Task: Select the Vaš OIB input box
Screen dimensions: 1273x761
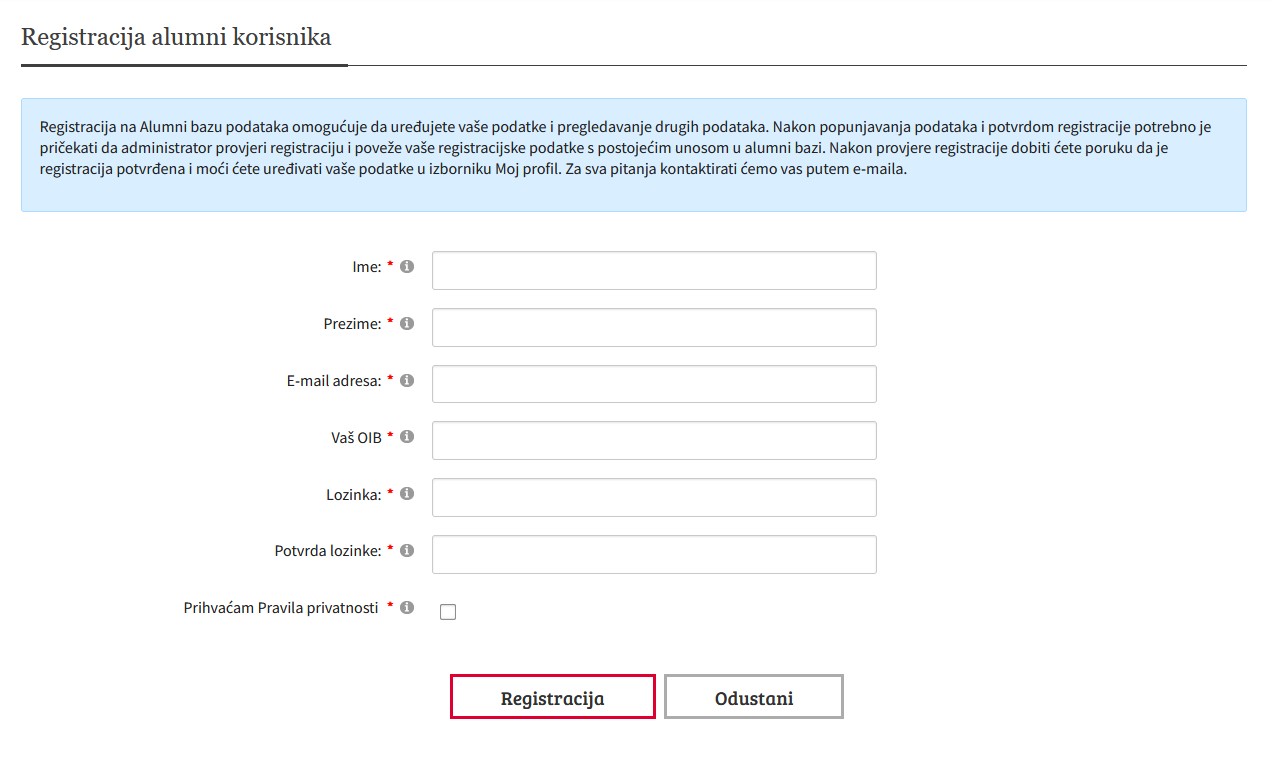Action: coord(654,441)
